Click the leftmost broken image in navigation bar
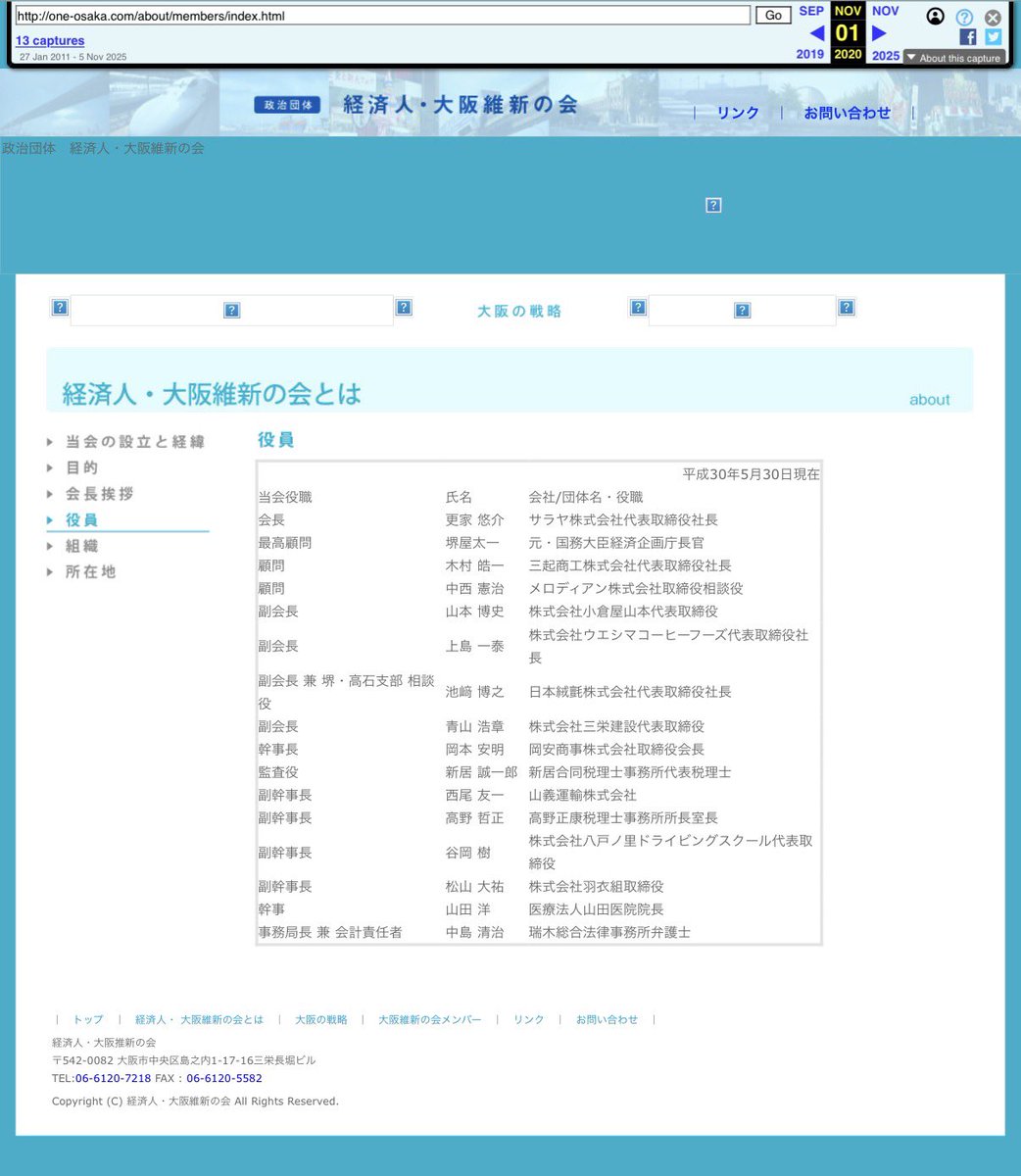 (x=60, y=307)
